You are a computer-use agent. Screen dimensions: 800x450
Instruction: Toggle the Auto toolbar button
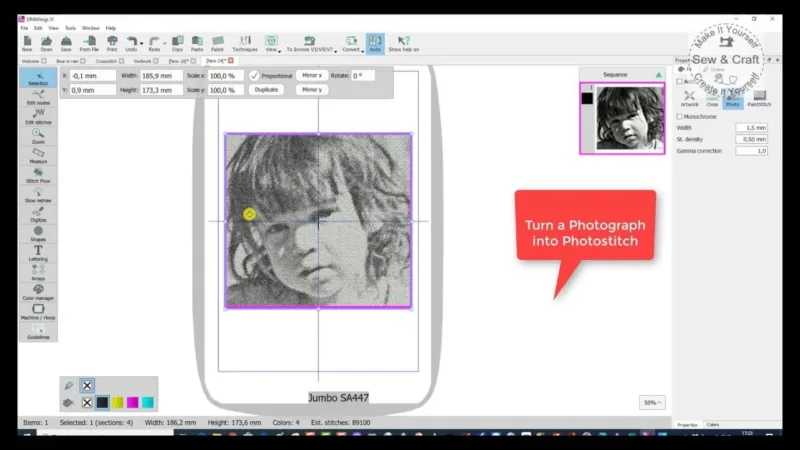[375, 44]
